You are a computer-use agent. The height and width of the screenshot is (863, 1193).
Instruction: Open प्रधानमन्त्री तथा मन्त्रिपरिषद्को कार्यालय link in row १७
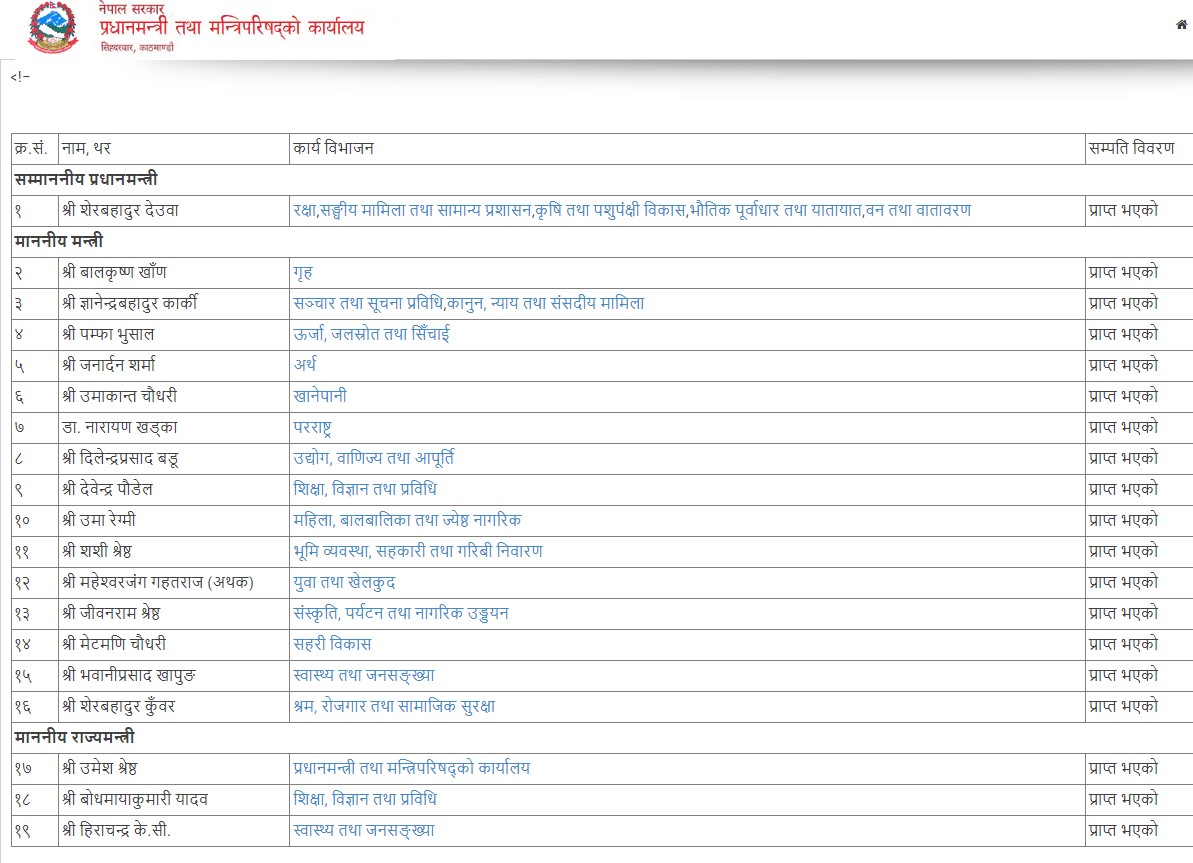pos(412,768)
